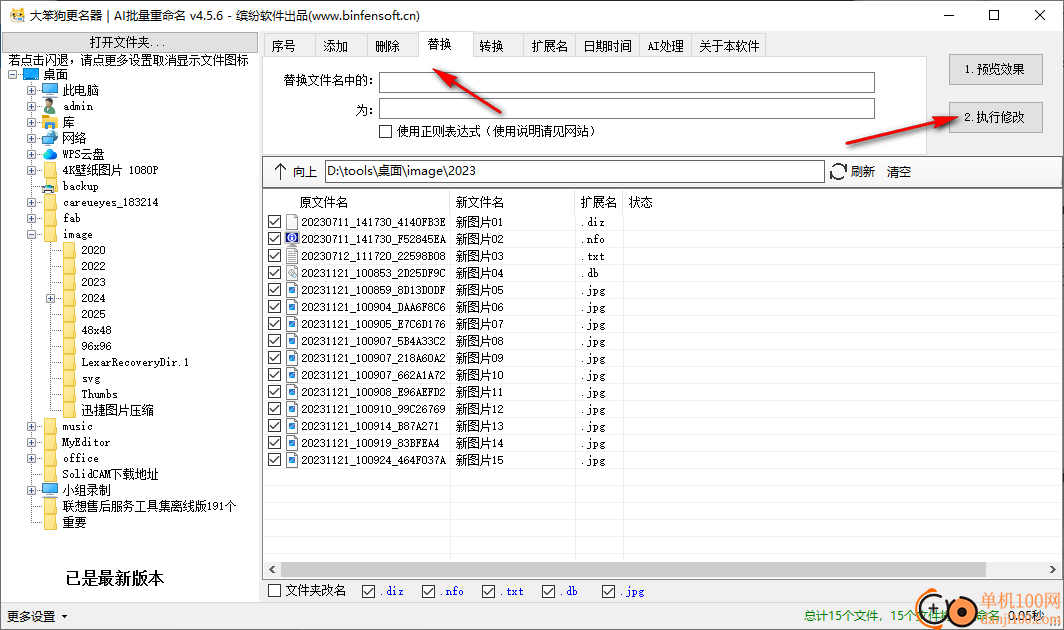Uncheck the .diz extension filter

368,591
